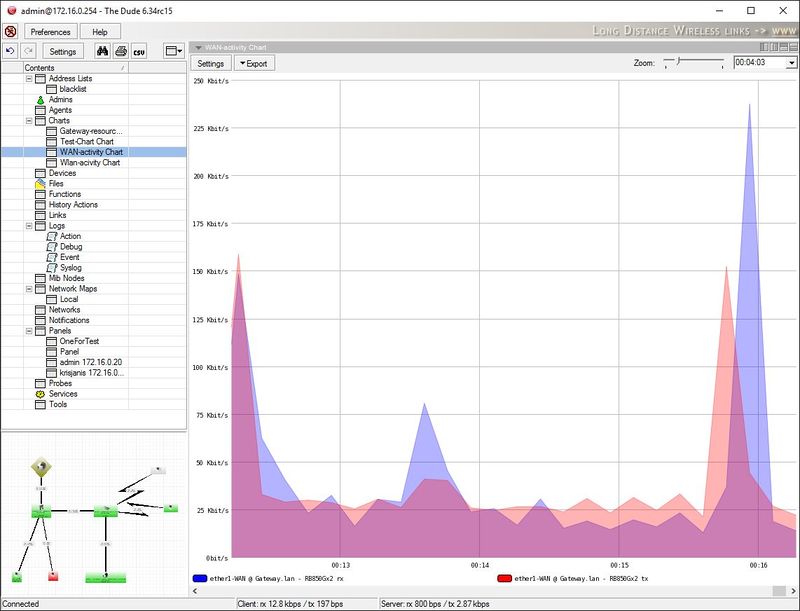Open the Gateway-resourc... chart item
Viewport: 800px width, 611px height.
click(x=91, y=131)
